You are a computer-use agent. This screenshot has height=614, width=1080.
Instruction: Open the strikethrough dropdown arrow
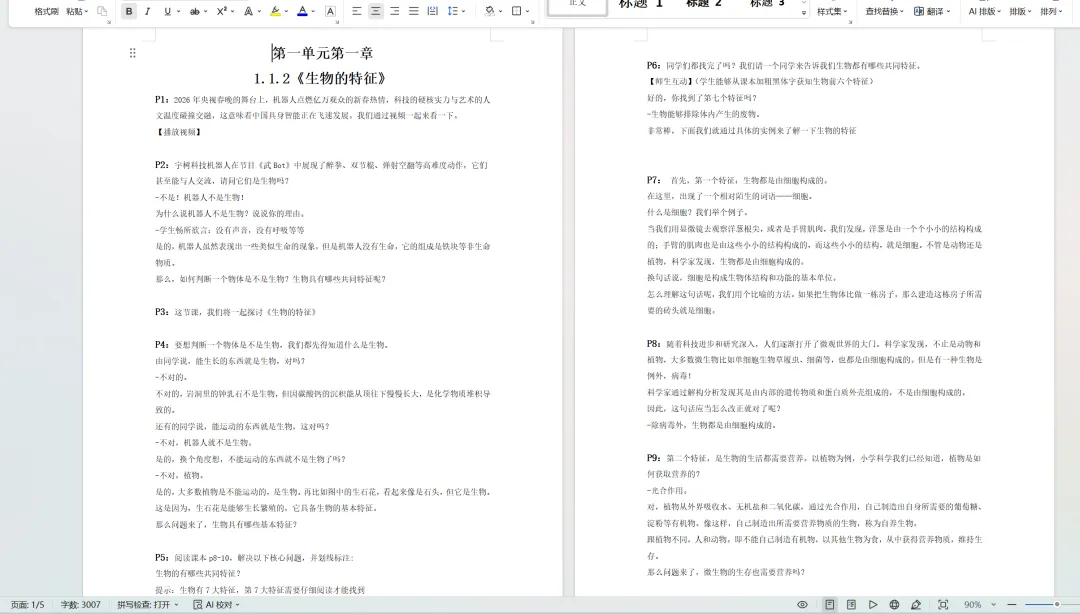point(206,11)
